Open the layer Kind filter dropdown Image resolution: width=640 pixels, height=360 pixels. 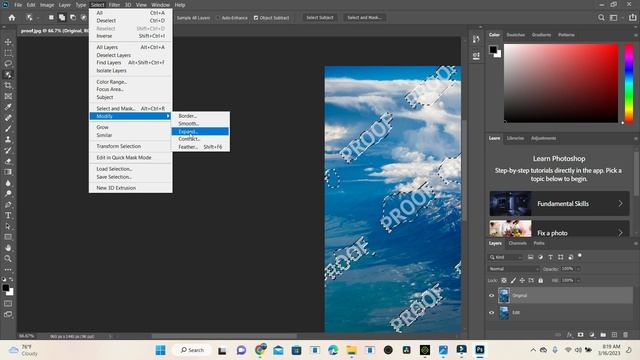[x=506, y=257]
